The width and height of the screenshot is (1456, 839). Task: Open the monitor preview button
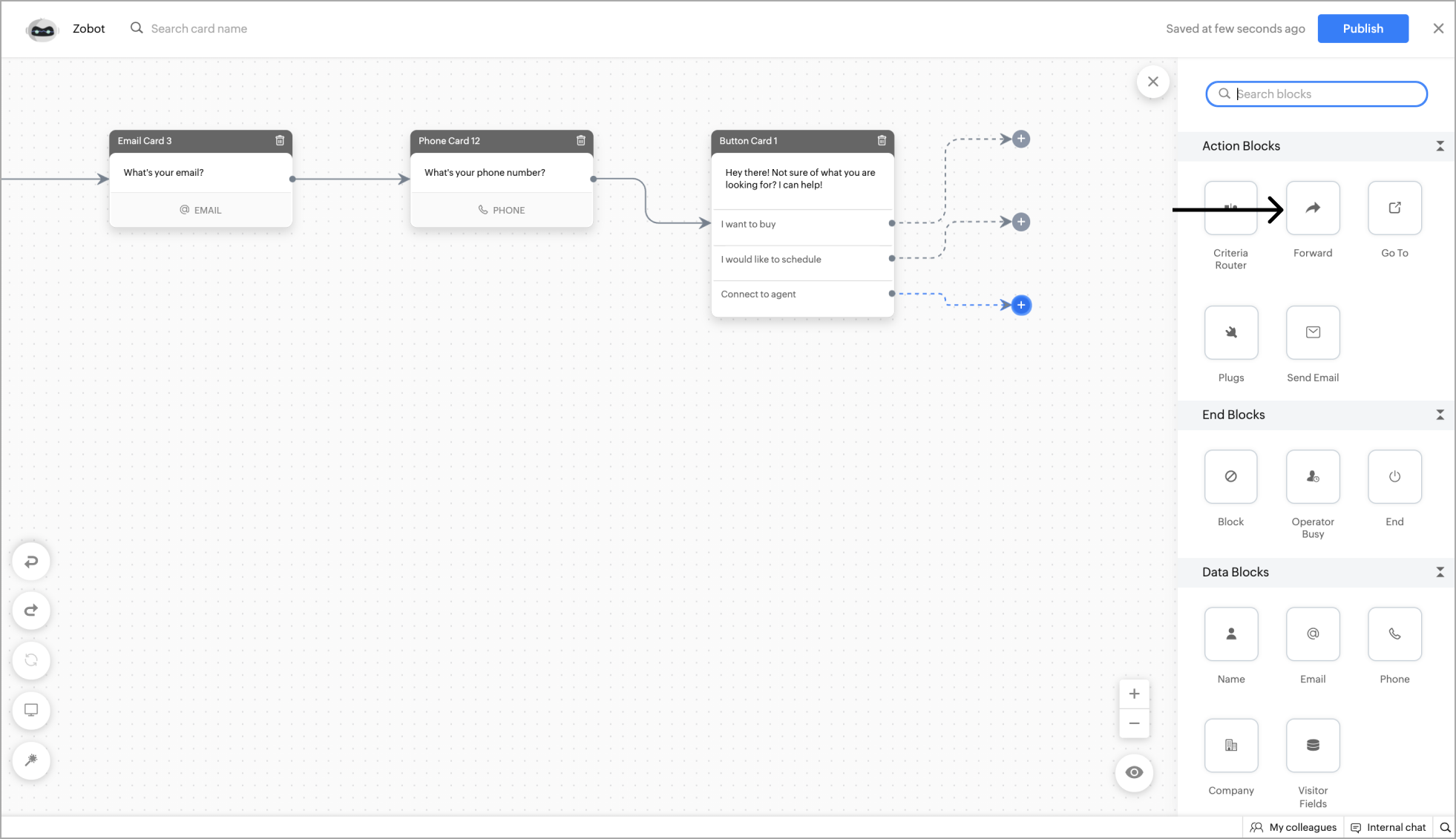click(x=31, y=710)
